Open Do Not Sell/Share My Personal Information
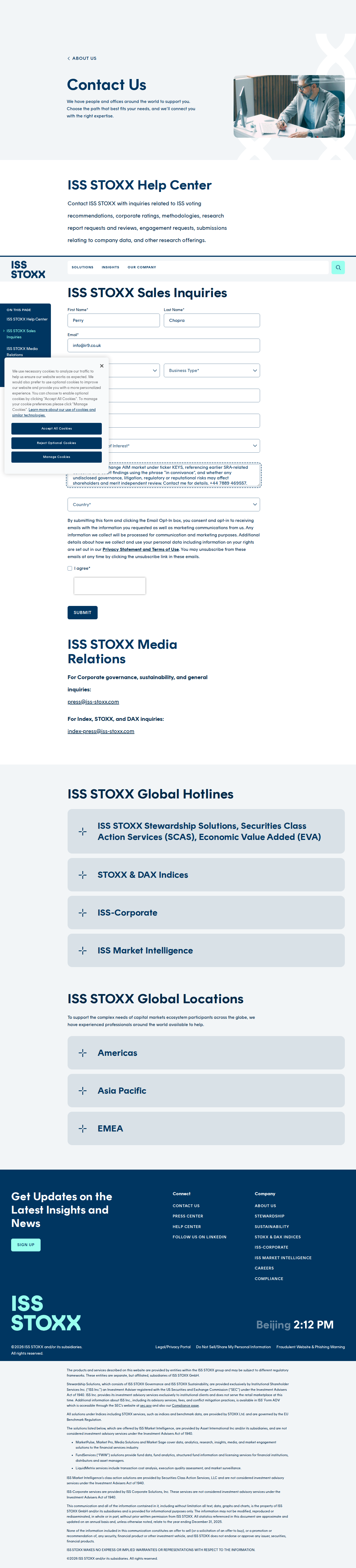This screenshot has width=356, height=1568. tap(233, 1347)
